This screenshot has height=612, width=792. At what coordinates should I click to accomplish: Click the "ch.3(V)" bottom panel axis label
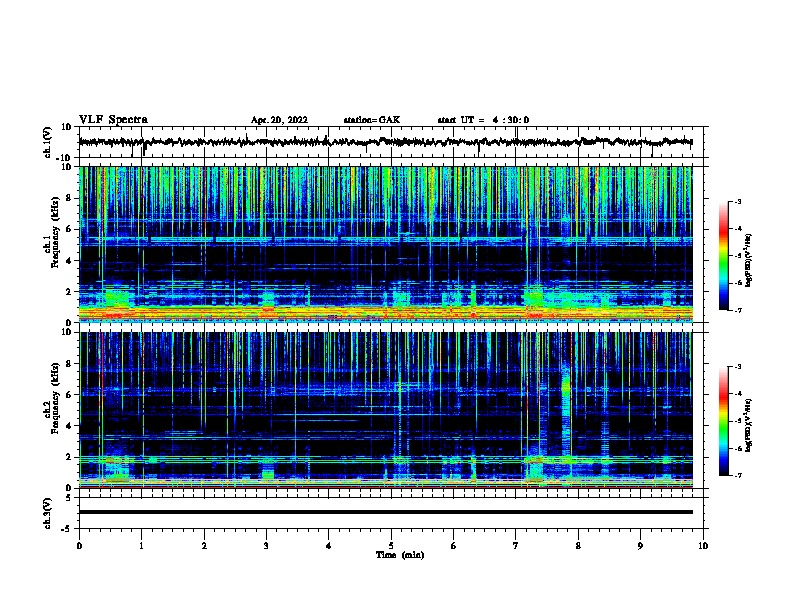[47, 513]
